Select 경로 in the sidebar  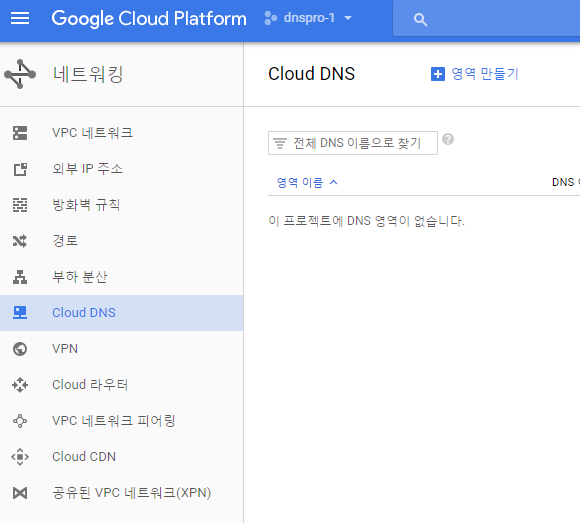click(121, 241)
